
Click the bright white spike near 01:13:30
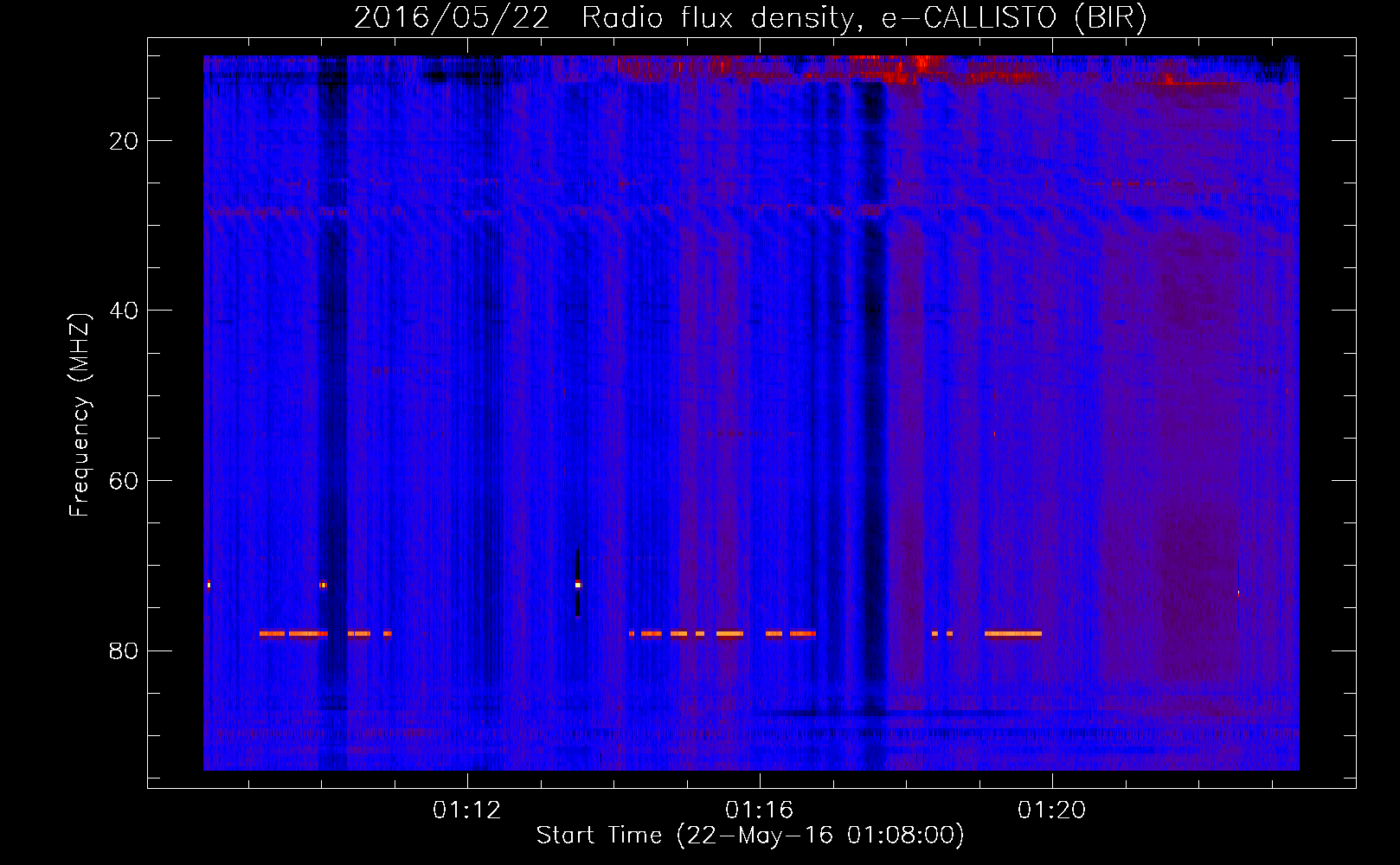pyautogui.click(x=578, y=585)
